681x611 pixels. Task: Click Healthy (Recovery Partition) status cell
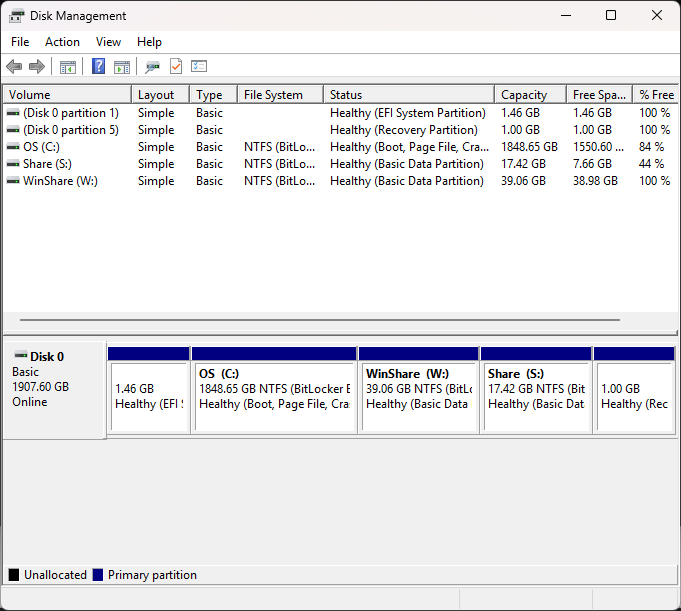403,130
